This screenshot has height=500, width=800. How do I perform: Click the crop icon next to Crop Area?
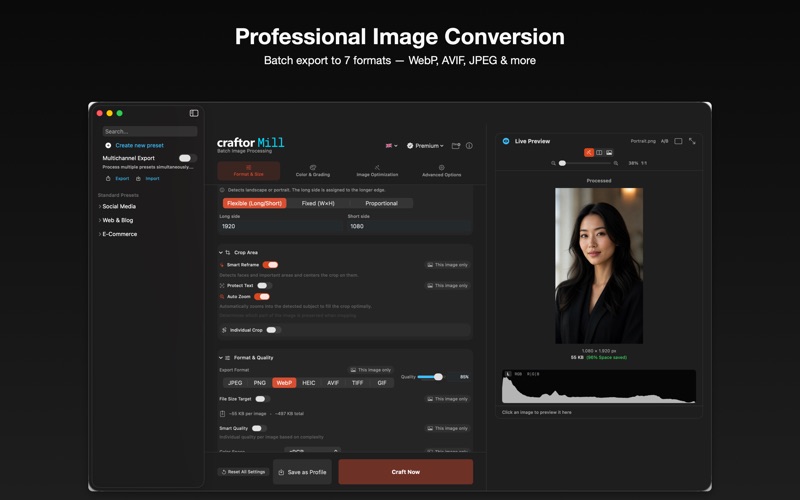tap(228, 253)
